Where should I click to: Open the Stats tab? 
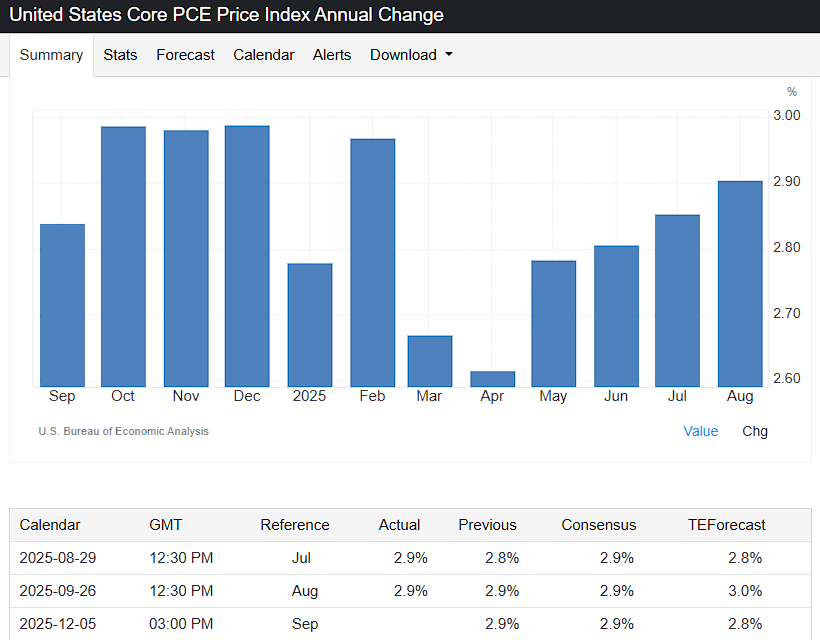click(120, 55)
